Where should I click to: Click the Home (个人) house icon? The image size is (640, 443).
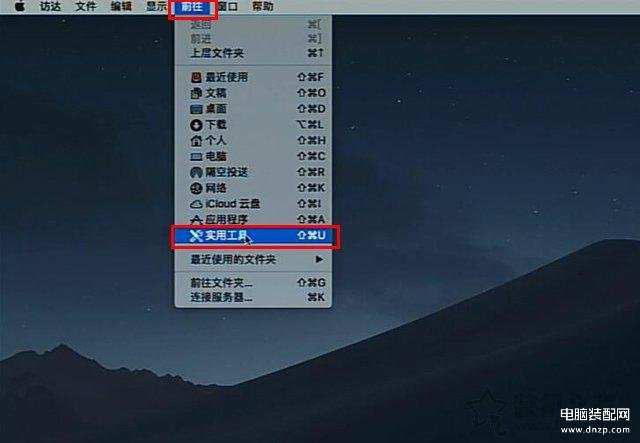point(196,141)
